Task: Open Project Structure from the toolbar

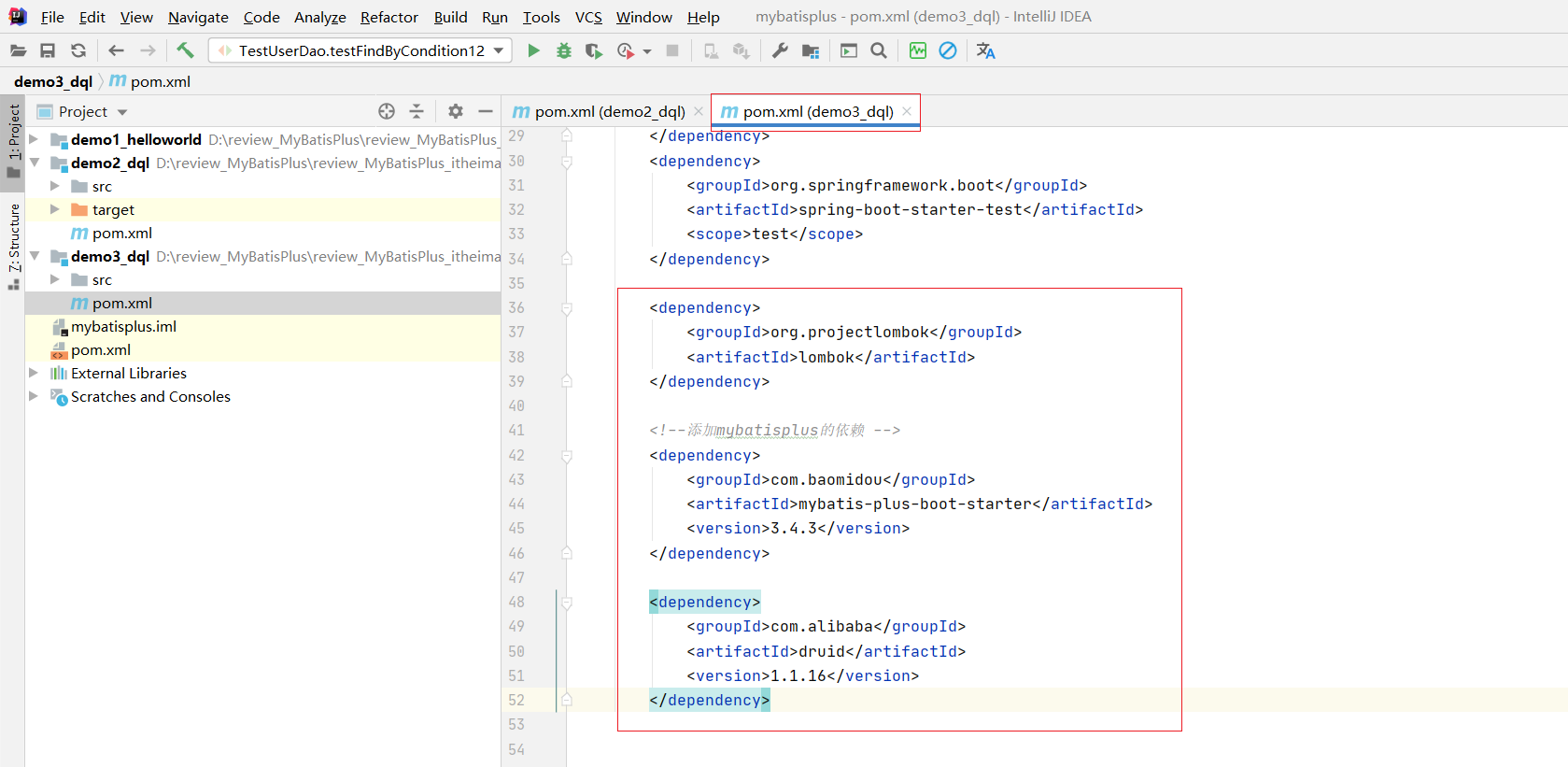Action: (810, 50)
